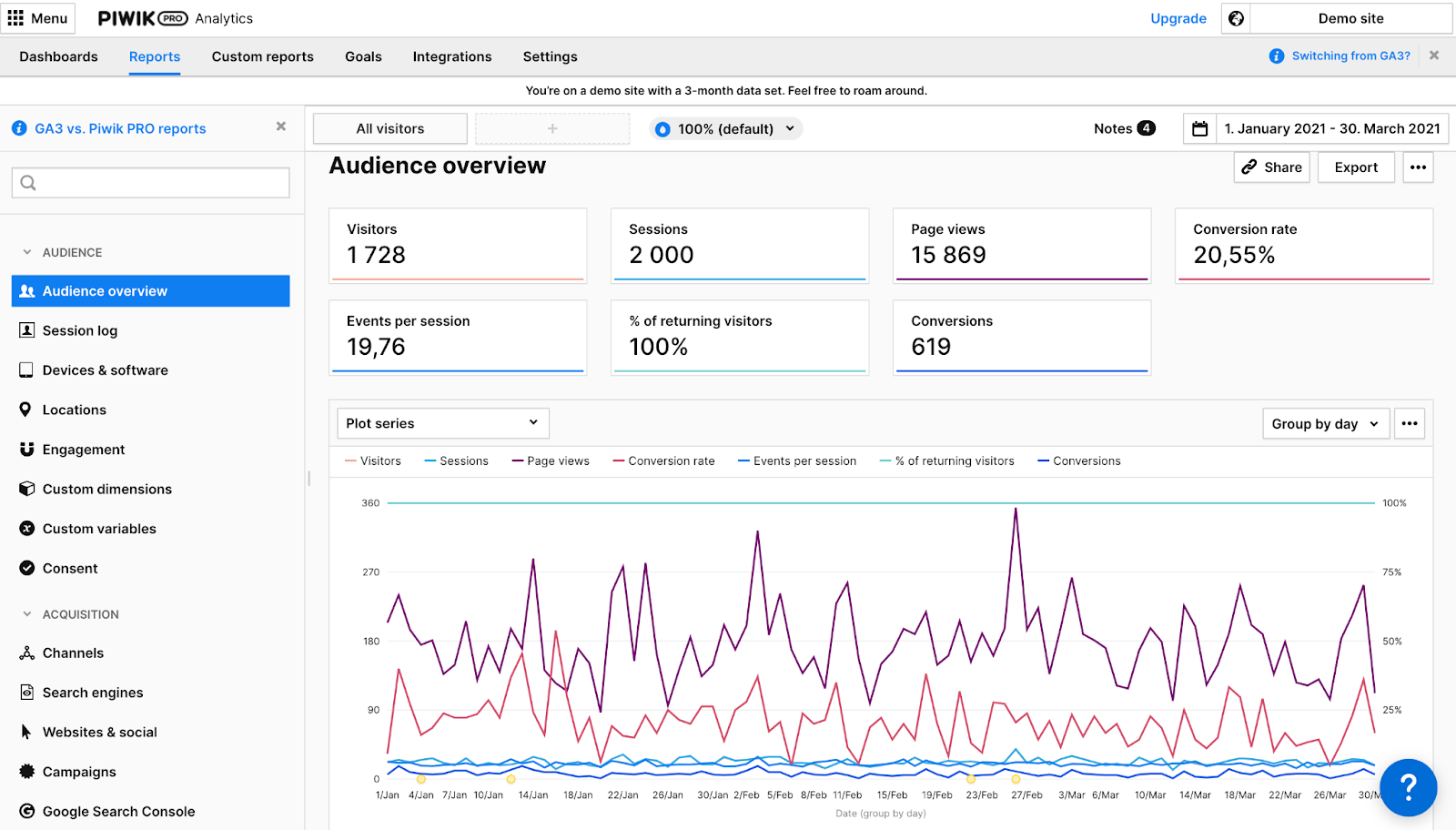
Task: Collapse the AUDIENCE sidebar section
Action: pyautogui.click(x=27, y=252)
